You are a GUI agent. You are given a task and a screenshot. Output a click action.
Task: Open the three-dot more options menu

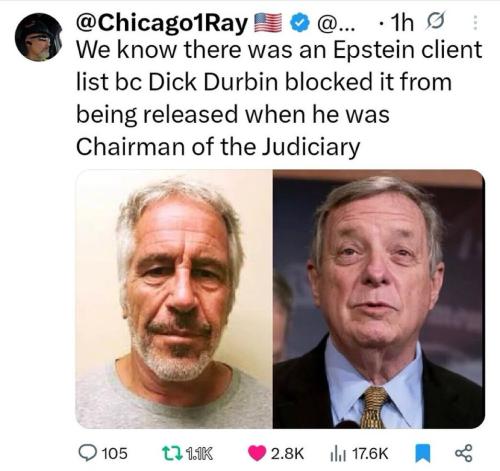coord(475,23)
